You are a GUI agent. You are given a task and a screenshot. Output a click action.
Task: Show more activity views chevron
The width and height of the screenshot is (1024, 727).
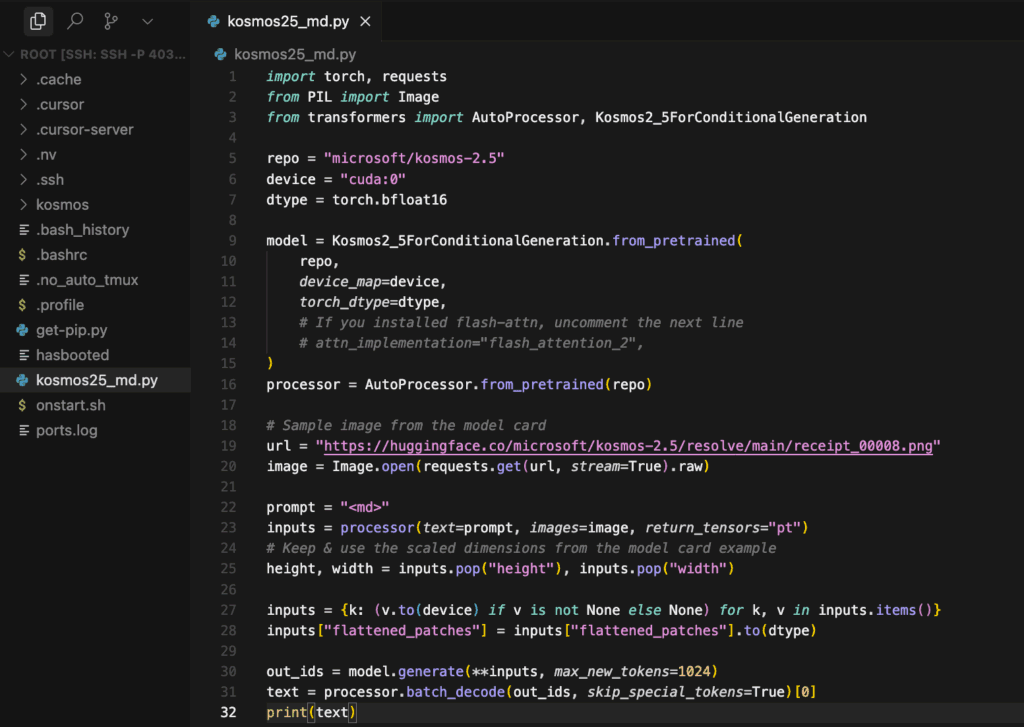[148, 22]
